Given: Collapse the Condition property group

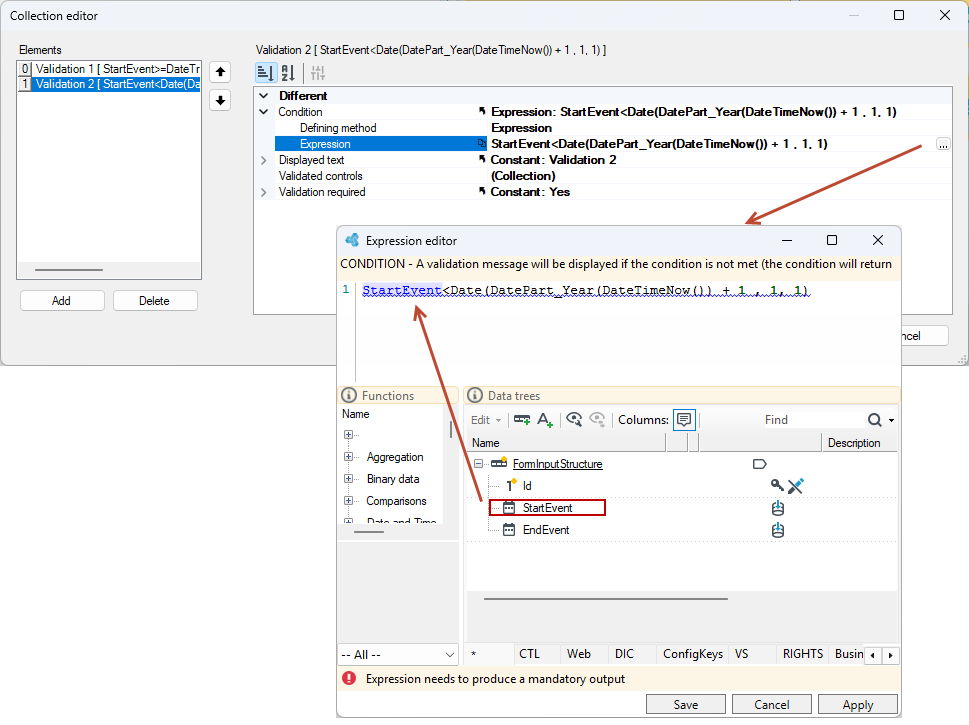Looking at the screenshot, I should click(264, 112).
